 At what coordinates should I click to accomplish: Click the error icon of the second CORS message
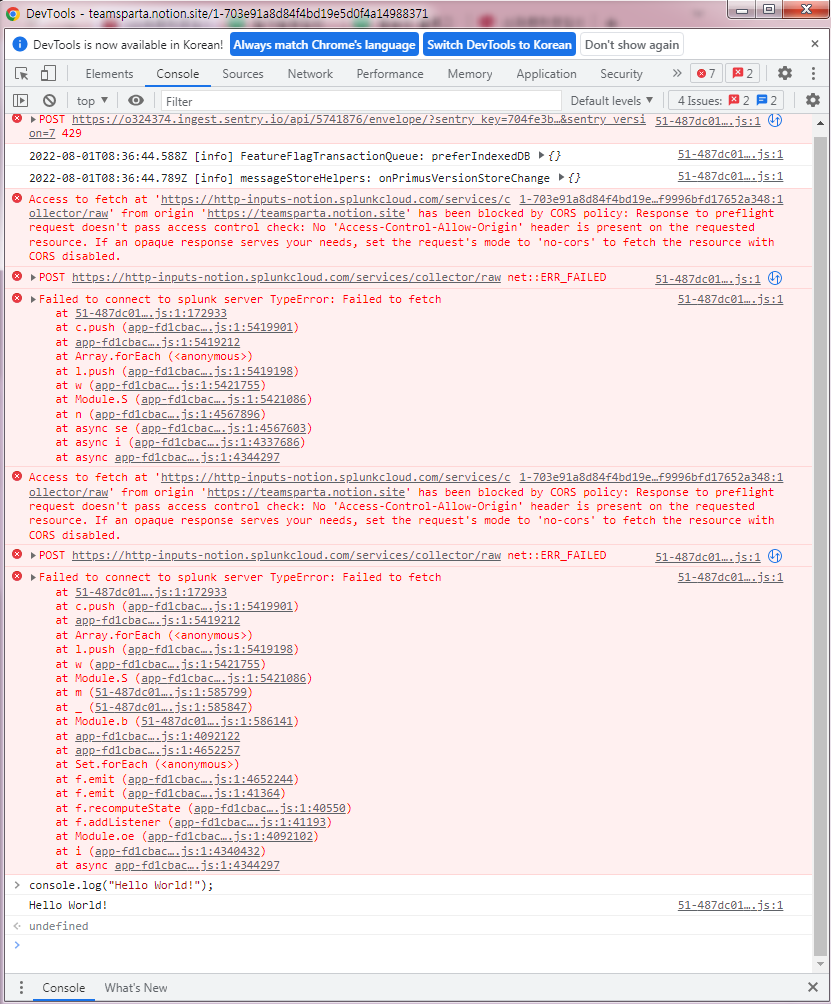point(17,477)
